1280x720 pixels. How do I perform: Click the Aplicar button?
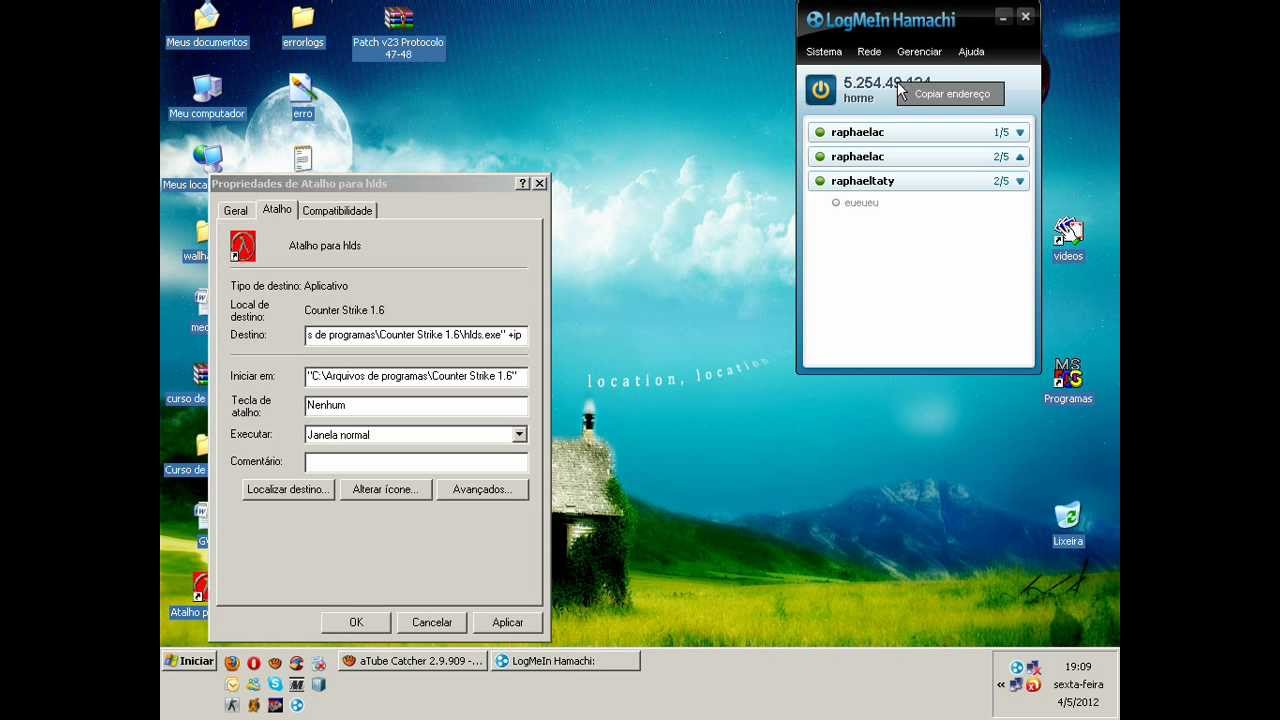tap(508, 623)
